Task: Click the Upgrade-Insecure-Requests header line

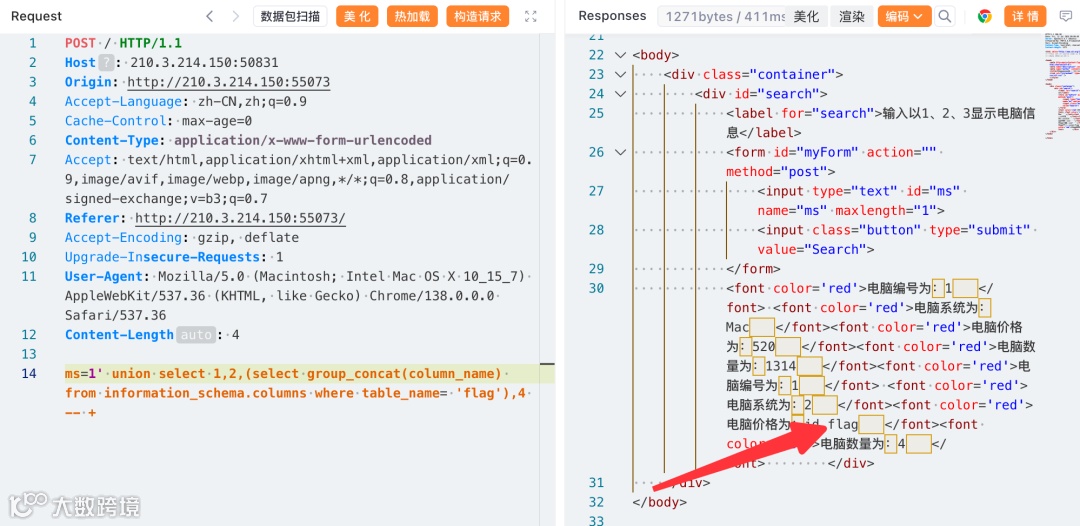Action: tap(174, 257)
